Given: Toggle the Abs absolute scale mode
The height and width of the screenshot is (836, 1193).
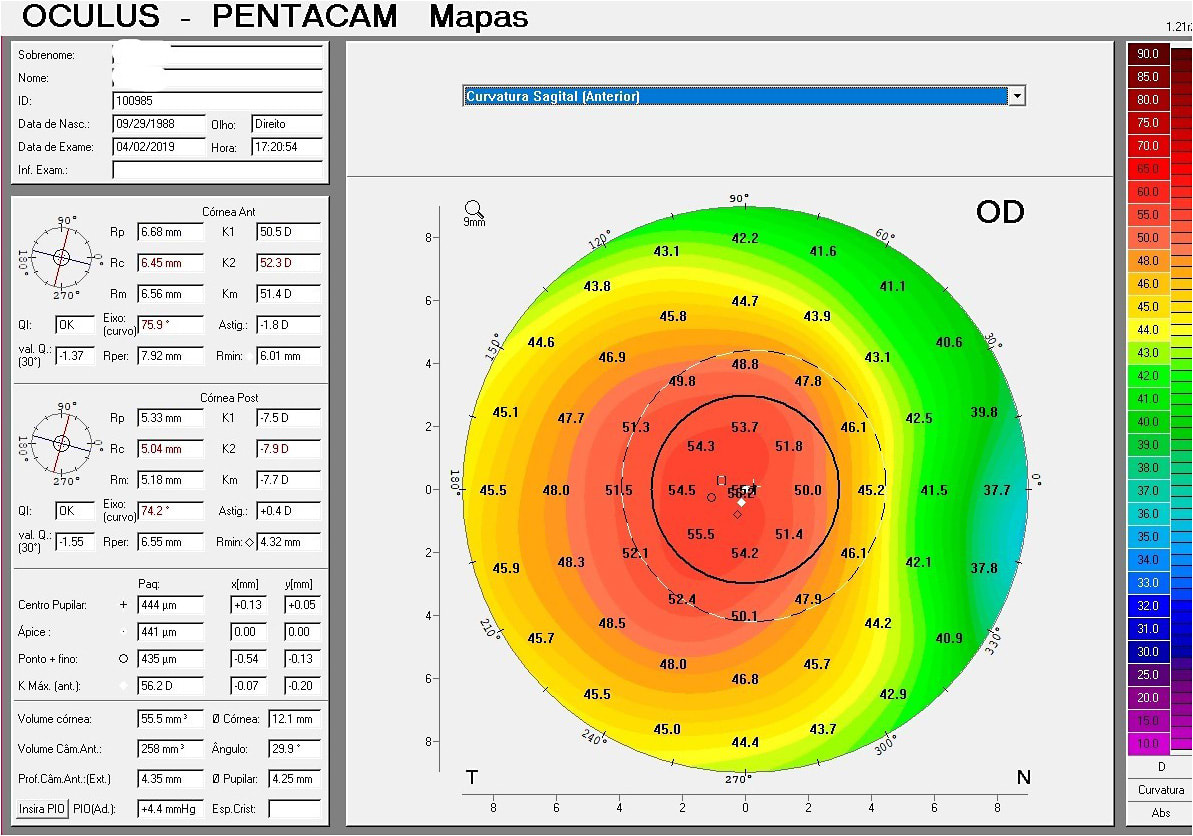Looking at the screenshot, I should point(1159,812).
